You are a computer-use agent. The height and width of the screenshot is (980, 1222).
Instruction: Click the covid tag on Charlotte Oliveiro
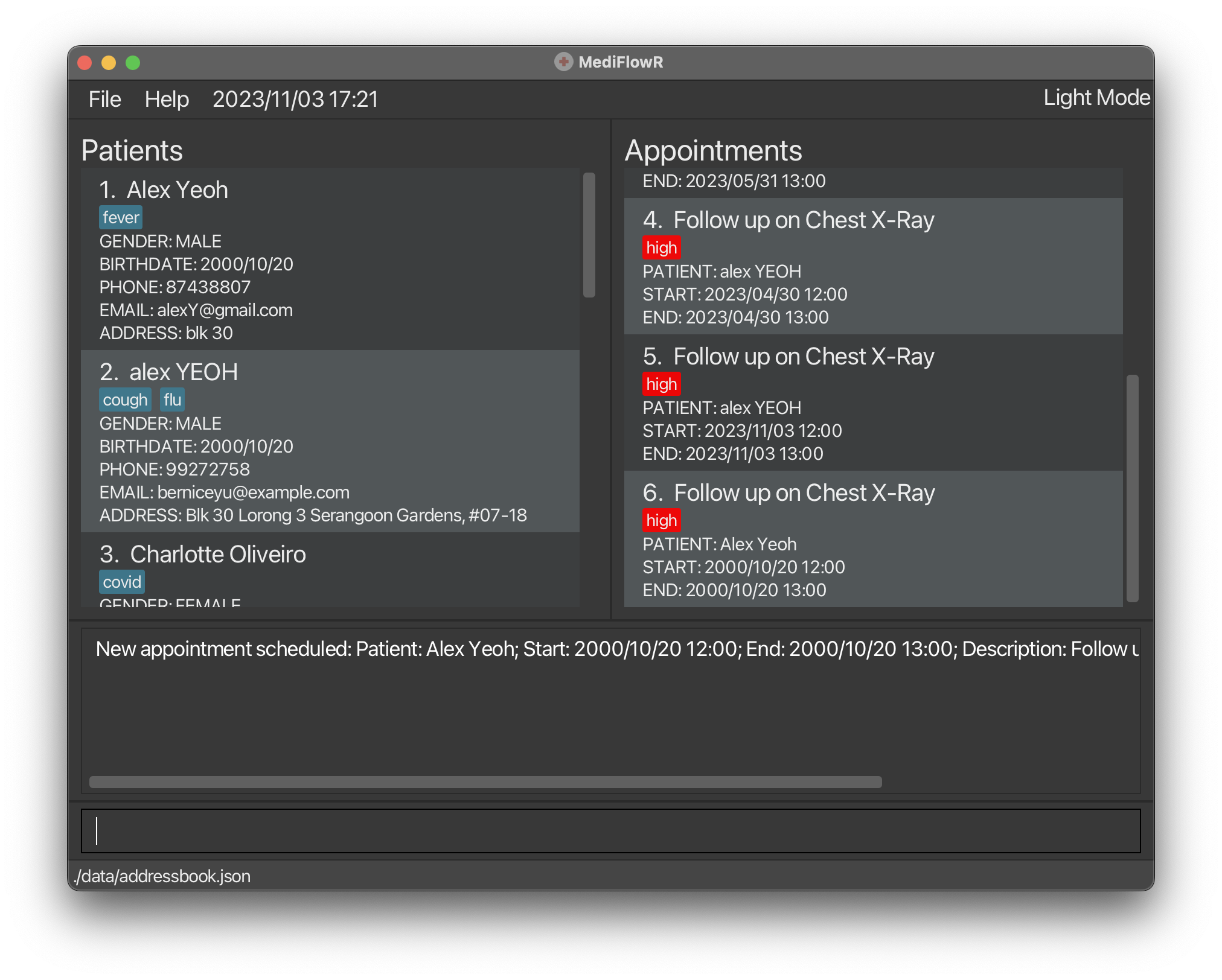point(122,582)
